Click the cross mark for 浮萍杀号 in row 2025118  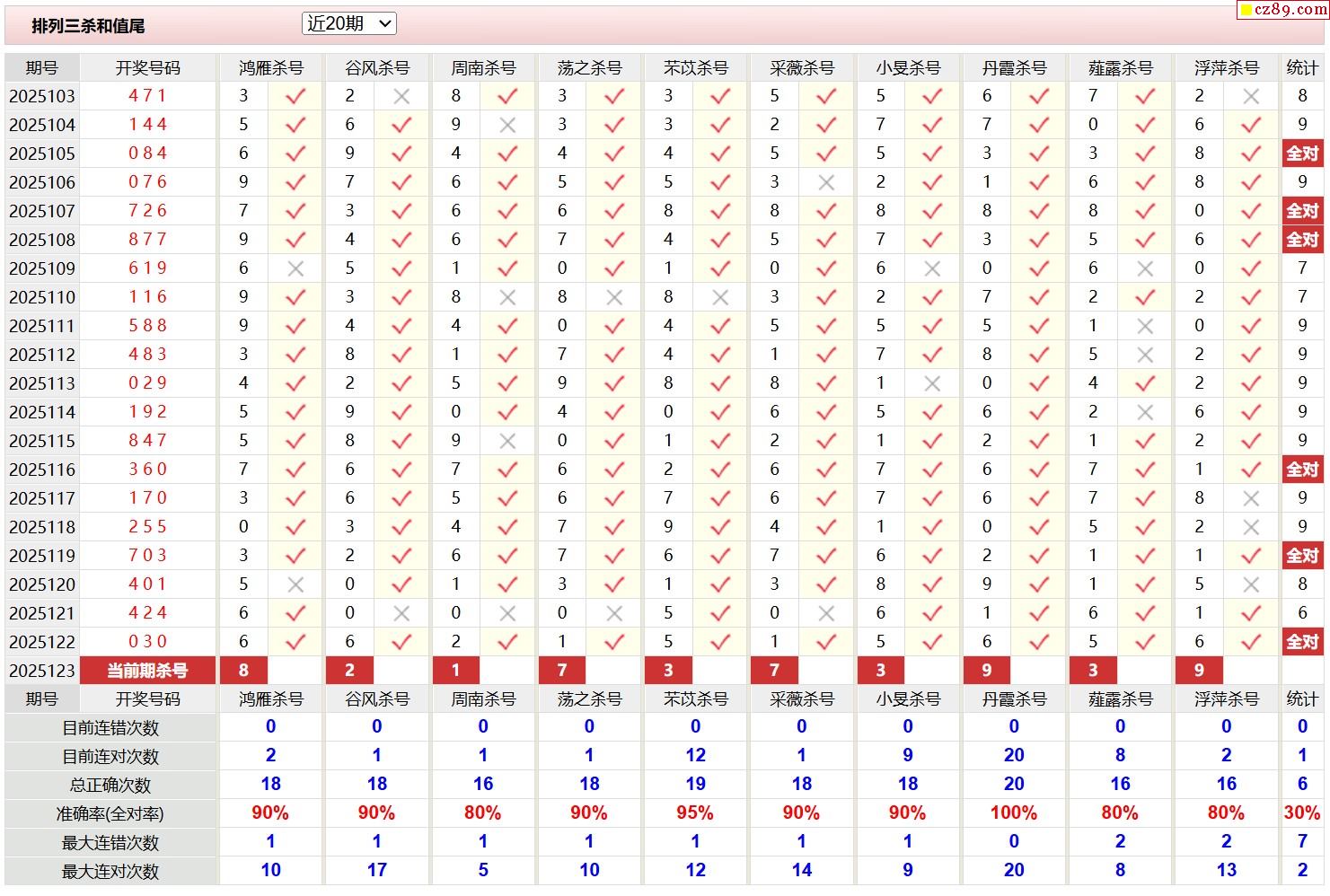coord(1251,527)
